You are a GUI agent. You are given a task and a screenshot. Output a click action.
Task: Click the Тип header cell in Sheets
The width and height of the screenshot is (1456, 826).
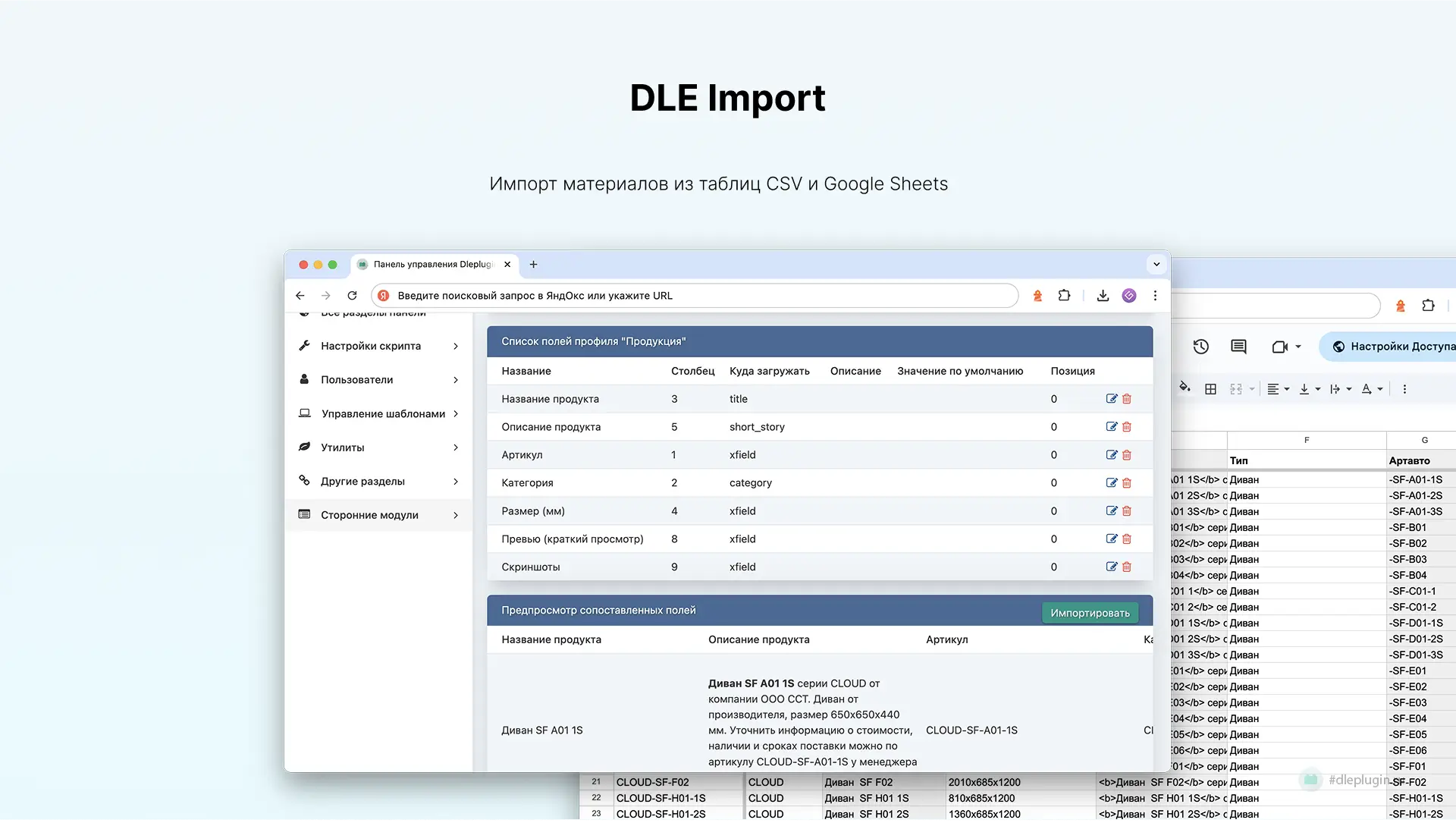click(x=1307, y=460)
